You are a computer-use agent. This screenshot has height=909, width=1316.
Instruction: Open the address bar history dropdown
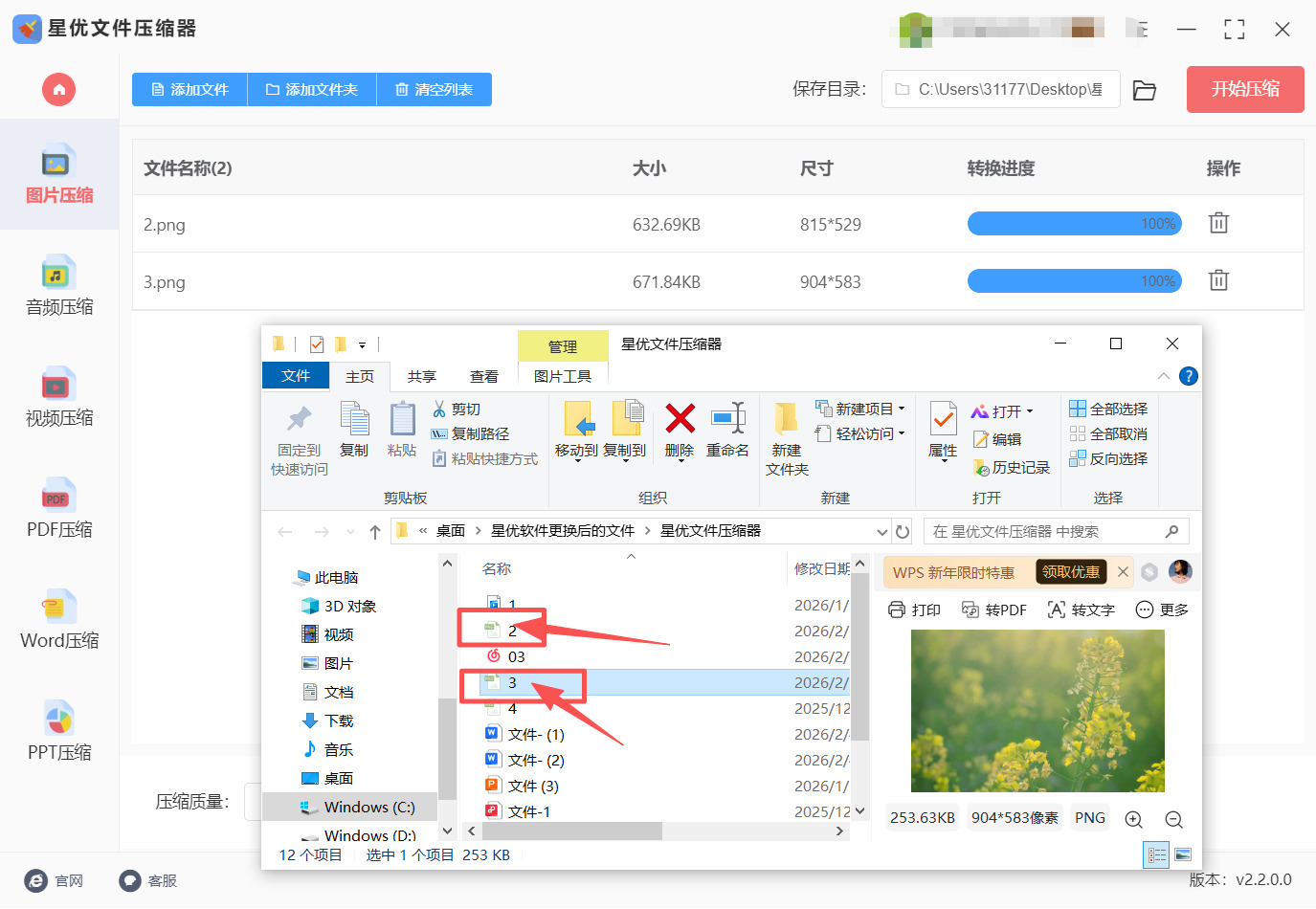(882, 531)
